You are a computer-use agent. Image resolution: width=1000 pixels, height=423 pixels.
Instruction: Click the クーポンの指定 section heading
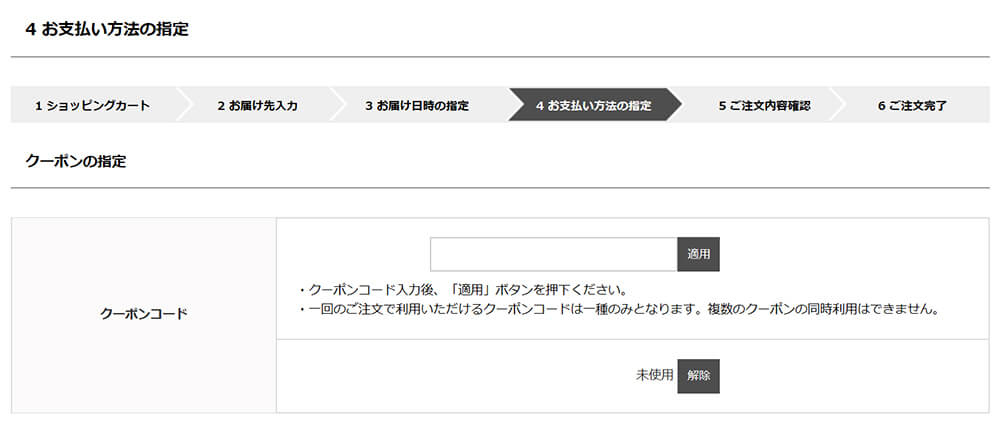point(76,162)
